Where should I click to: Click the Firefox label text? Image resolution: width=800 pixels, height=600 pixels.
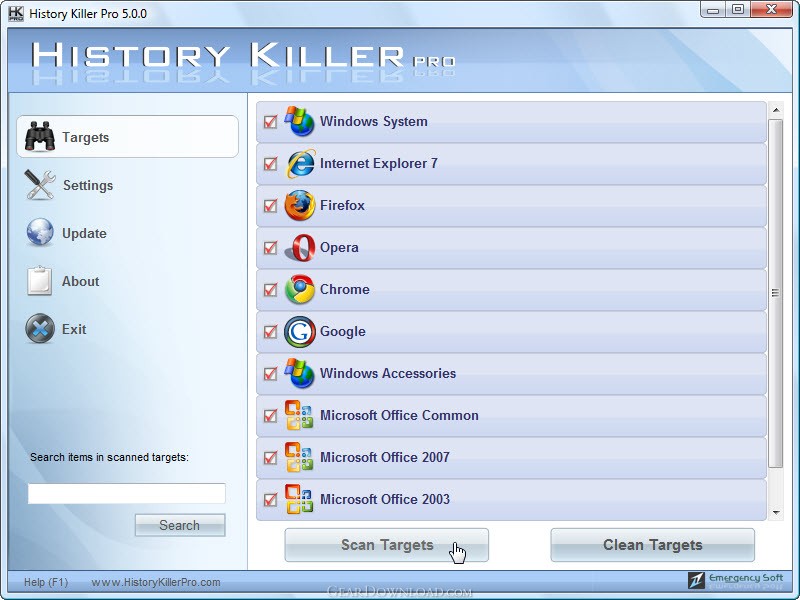point(342,205)
